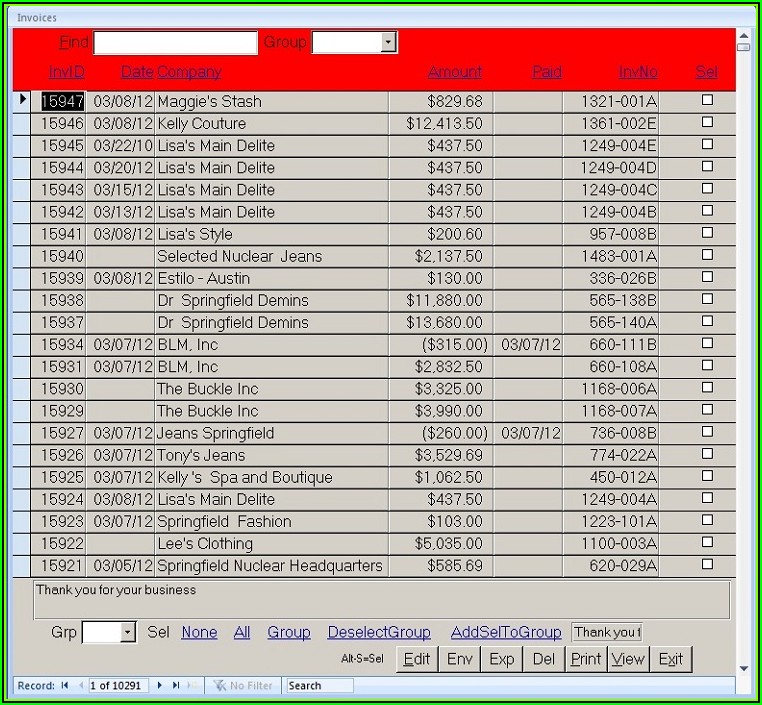Screen dimensions: 762x705
Task: Click record selector arrow for invoice 15947
Action: pyautogui.click(x=23, y=101)
